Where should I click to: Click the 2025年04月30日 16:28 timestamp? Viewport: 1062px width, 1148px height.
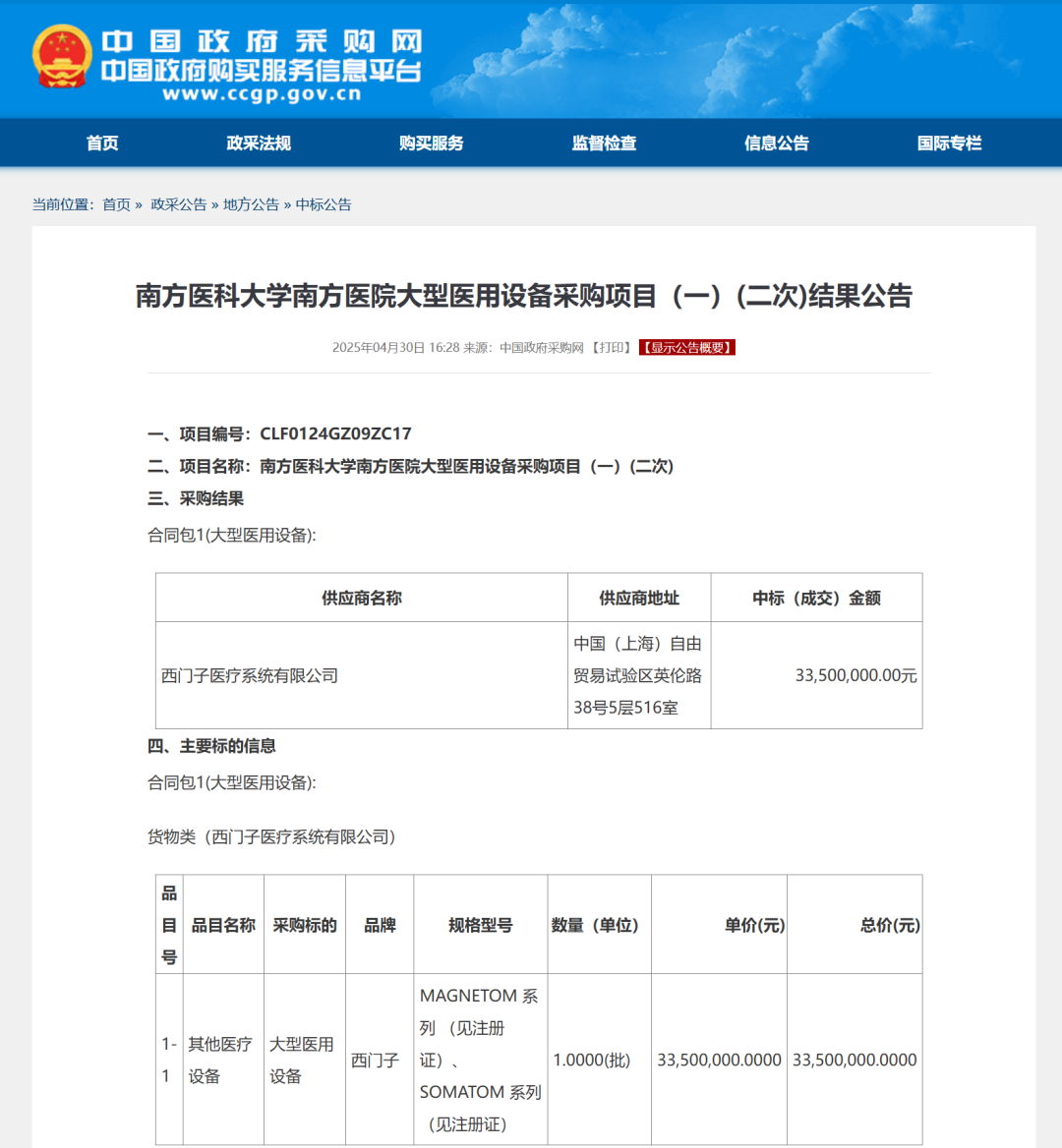pos(395,347)
